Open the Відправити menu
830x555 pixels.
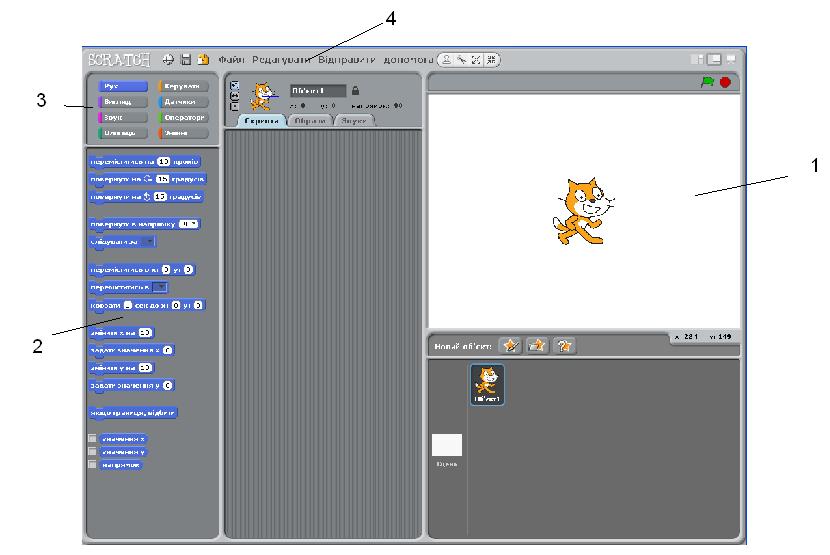click(x=347, y=60)
